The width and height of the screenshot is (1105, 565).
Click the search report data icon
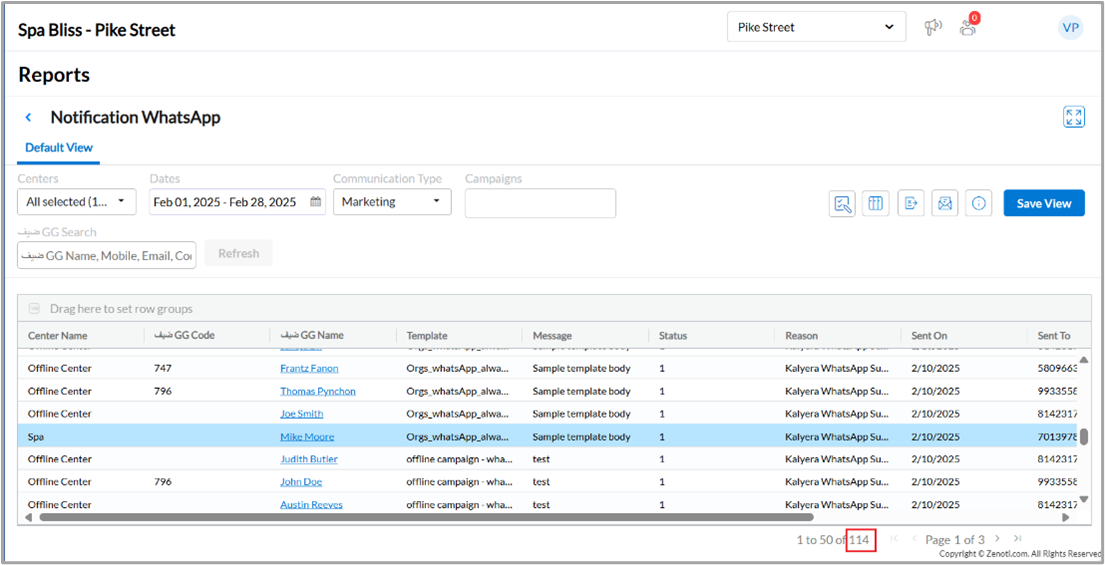pos(843,203)
